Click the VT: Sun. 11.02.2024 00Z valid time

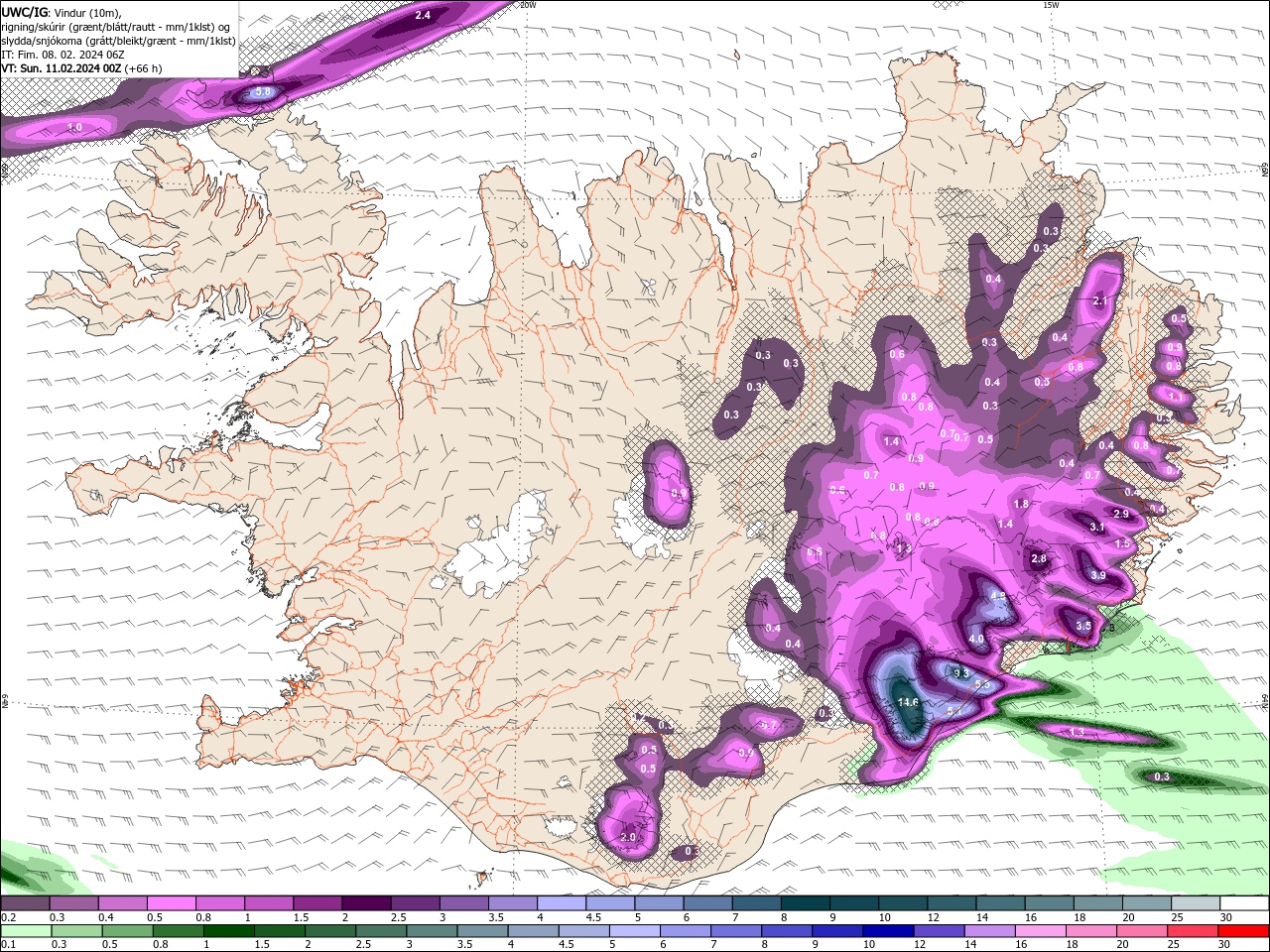(x=62, y=68)
